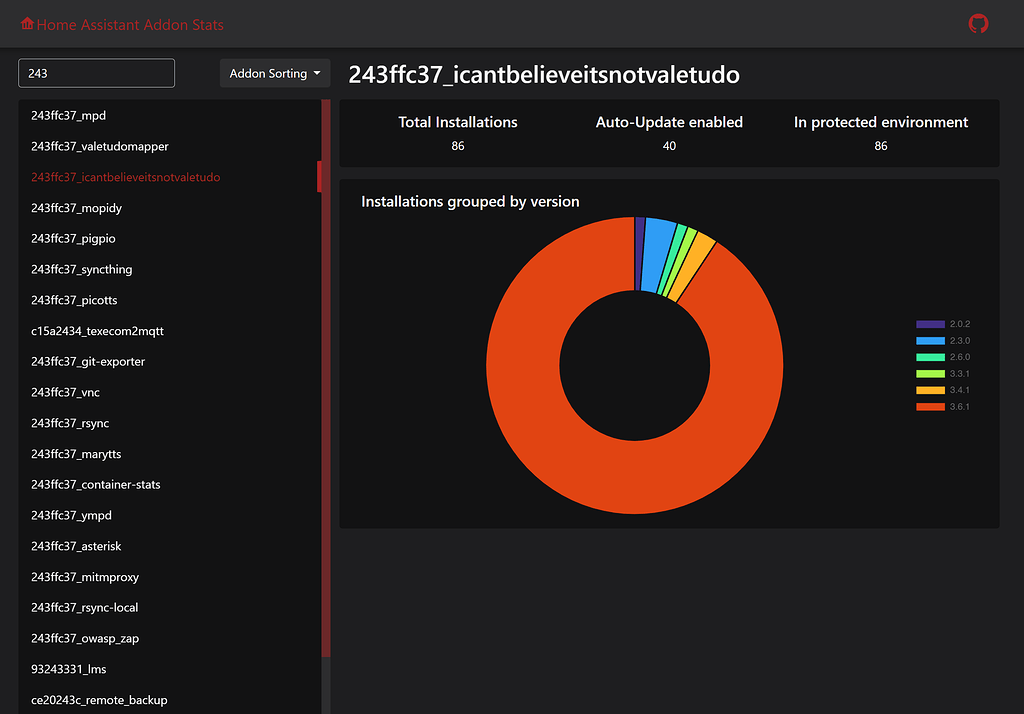Click the dropdown arrow on Addon Sorting
Viewport: 1024px width, 714px height.
(316, 72)
